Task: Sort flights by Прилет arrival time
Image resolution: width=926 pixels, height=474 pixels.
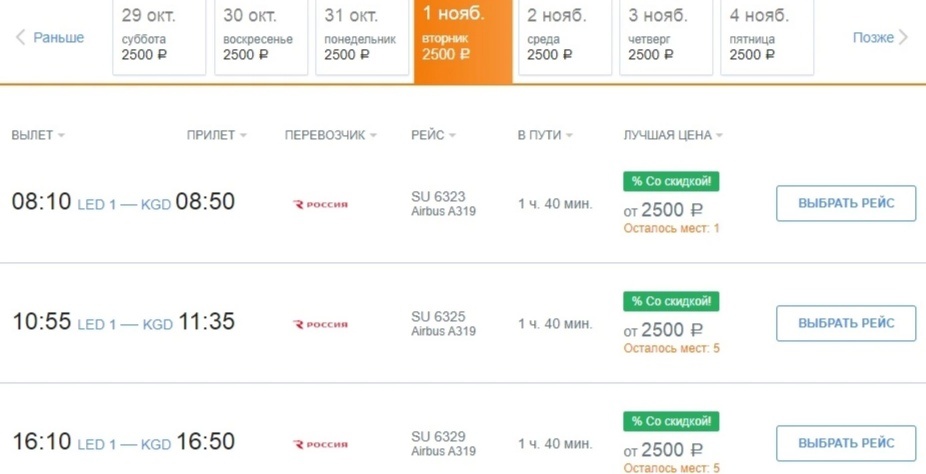Action: pyautogui.click(x=216, y=135)
